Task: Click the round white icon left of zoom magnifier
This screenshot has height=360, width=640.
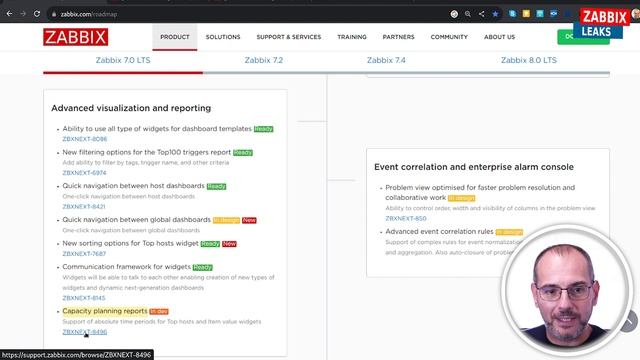Action: coord(454,14)
